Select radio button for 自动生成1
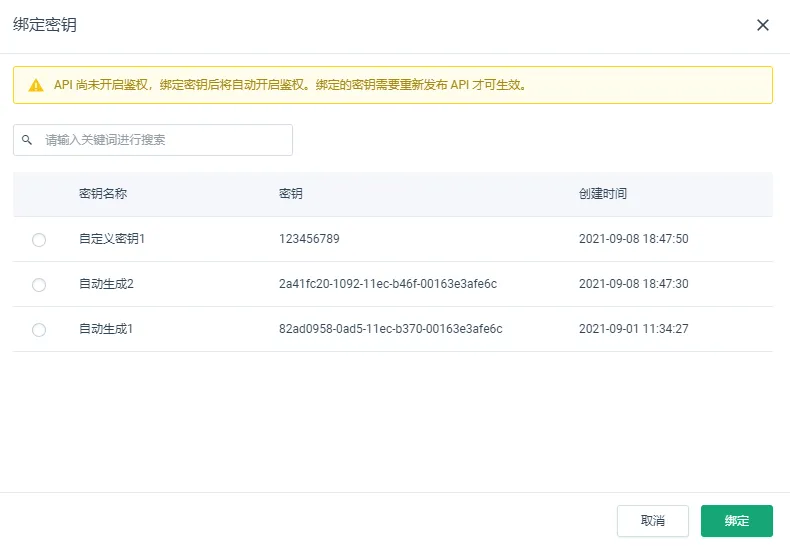Screen dimensions: 790x546 (x=39, y=330)
